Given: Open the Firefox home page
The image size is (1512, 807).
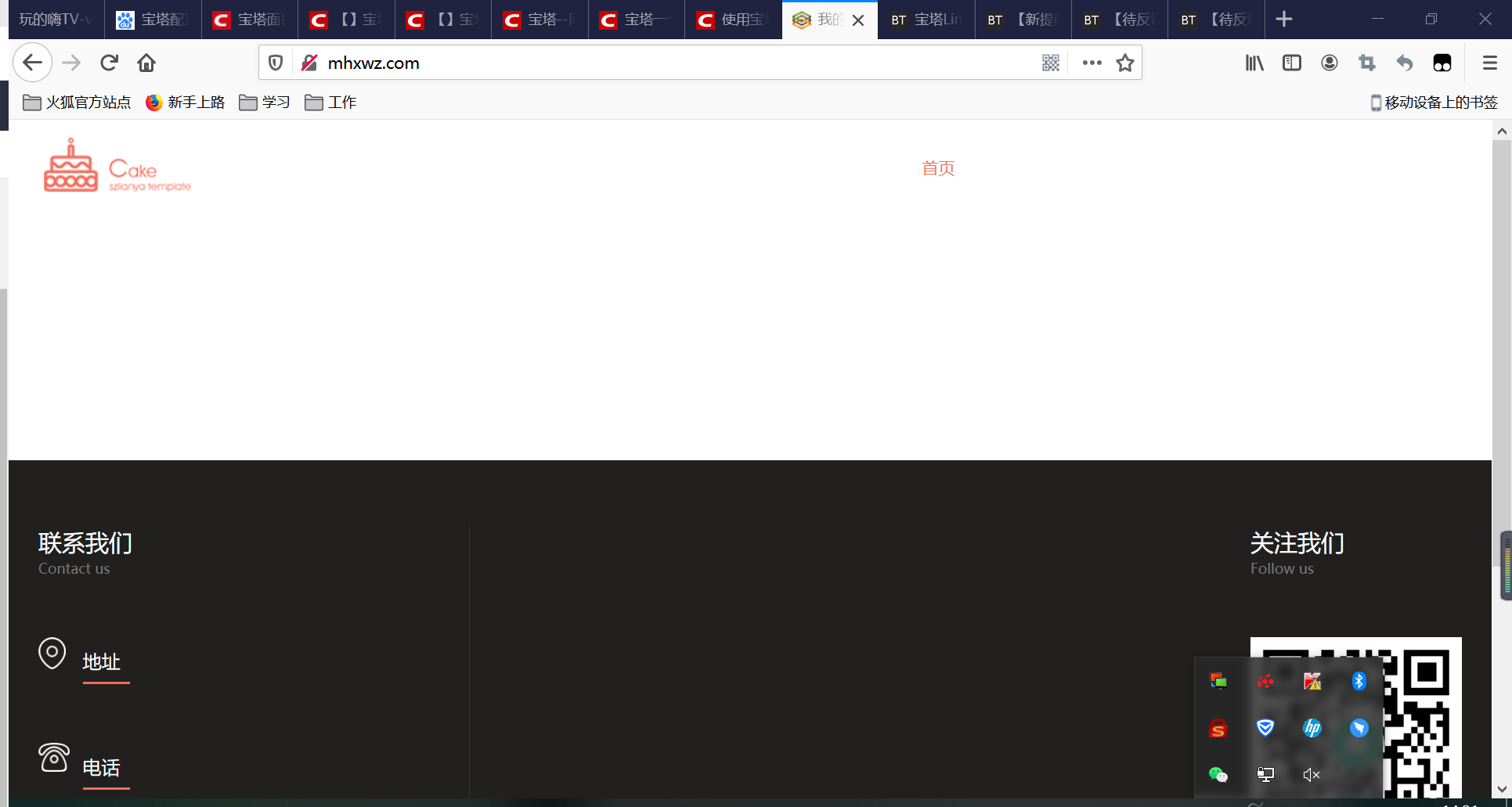Looking at the screenshot, I should point(146,63).
